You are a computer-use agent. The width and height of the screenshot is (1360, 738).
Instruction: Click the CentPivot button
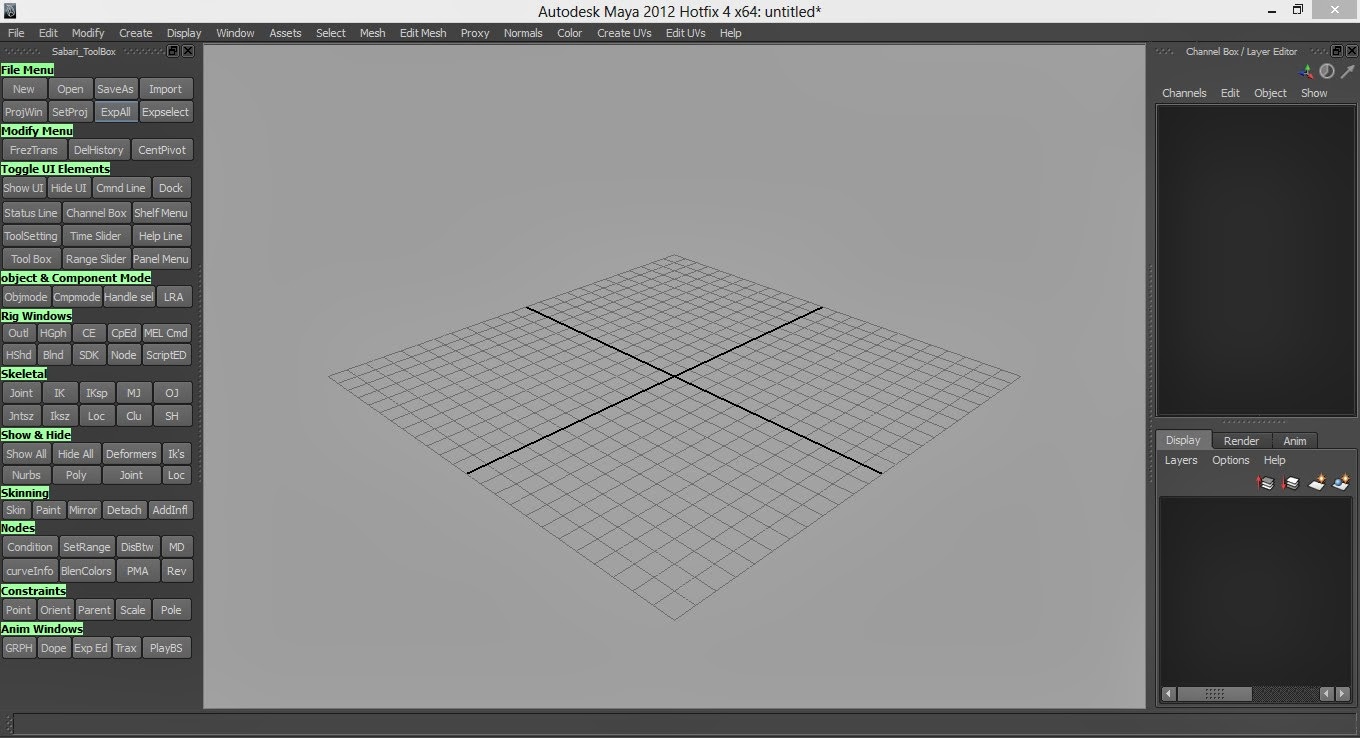tap(162, 150)
